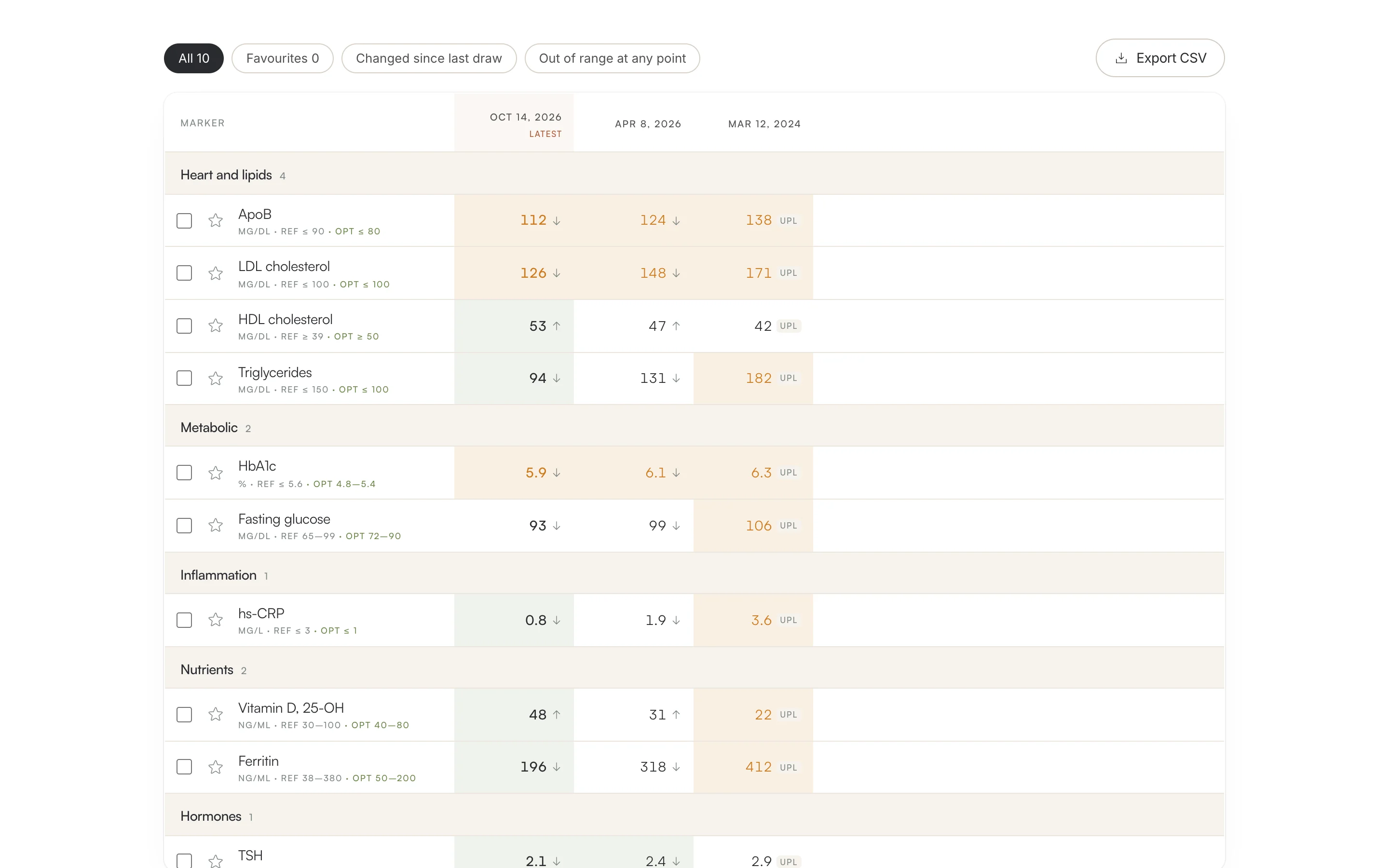Open the ApoB marker name
Image resolution: width=1389 pixels, height=868 pixels.
(x=255, y=214)
